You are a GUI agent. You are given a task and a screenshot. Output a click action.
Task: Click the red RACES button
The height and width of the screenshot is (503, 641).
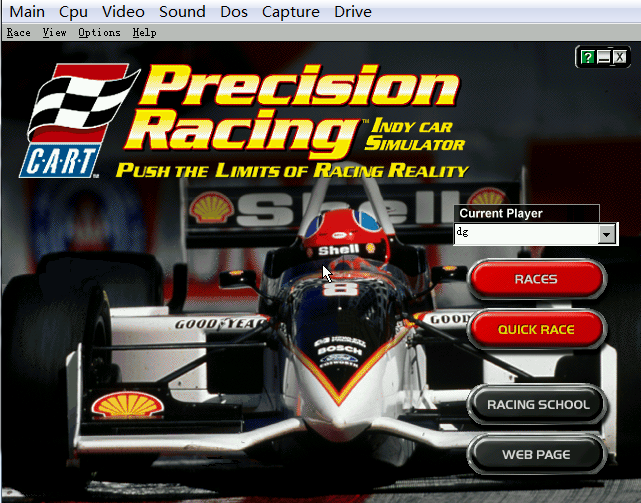(536, 279)
